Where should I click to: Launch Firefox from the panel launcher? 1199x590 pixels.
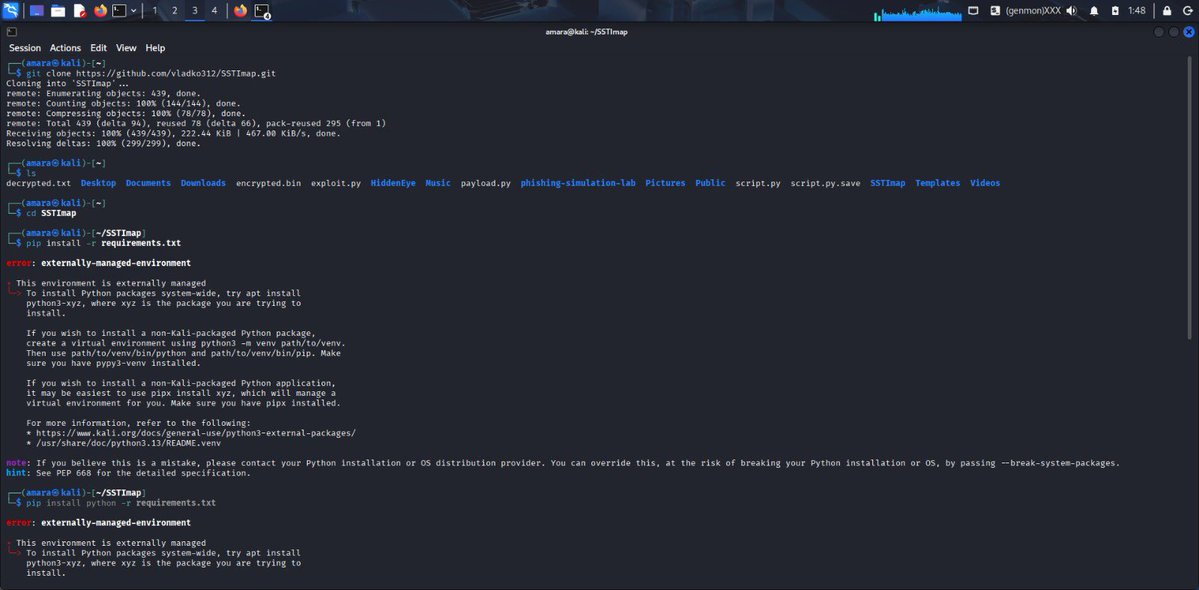click(x=100, y=11)
